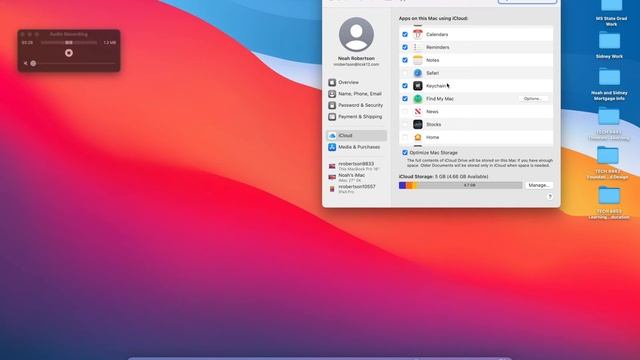Select the iCloud sidebar section
The width and height of the screenshot is (640, 360).
click(356, 136)
